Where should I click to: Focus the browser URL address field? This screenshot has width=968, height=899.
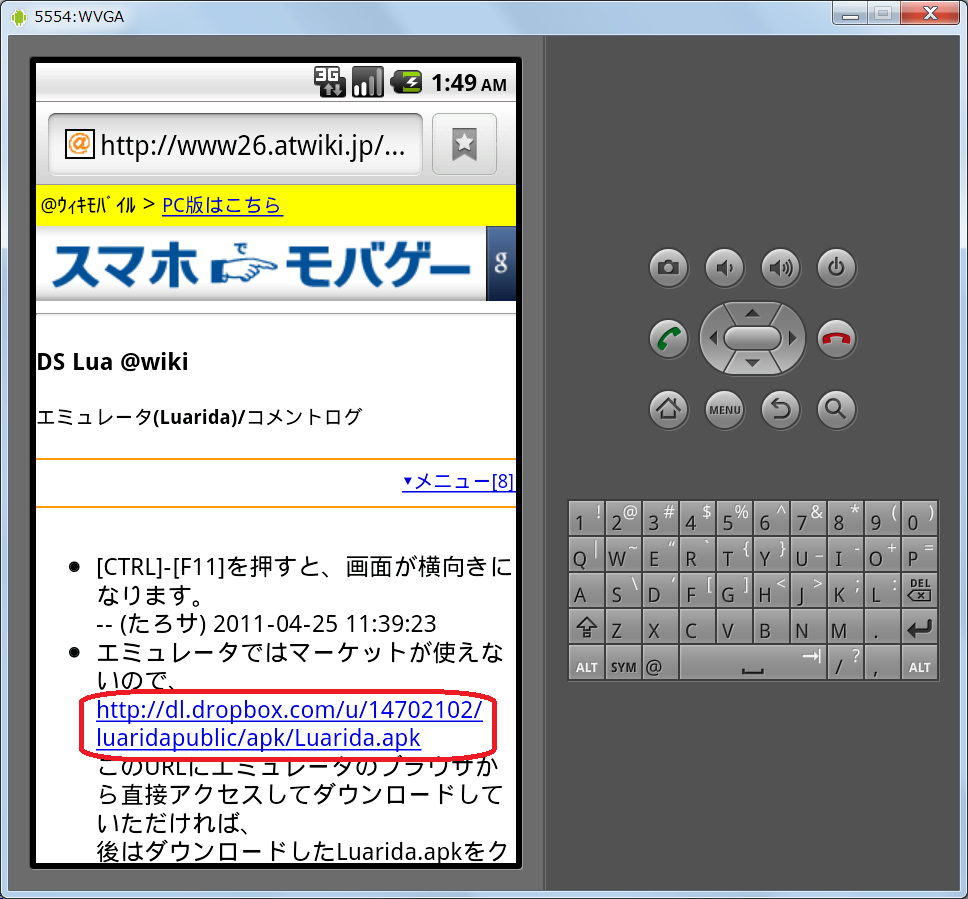[x=236, y=144]
